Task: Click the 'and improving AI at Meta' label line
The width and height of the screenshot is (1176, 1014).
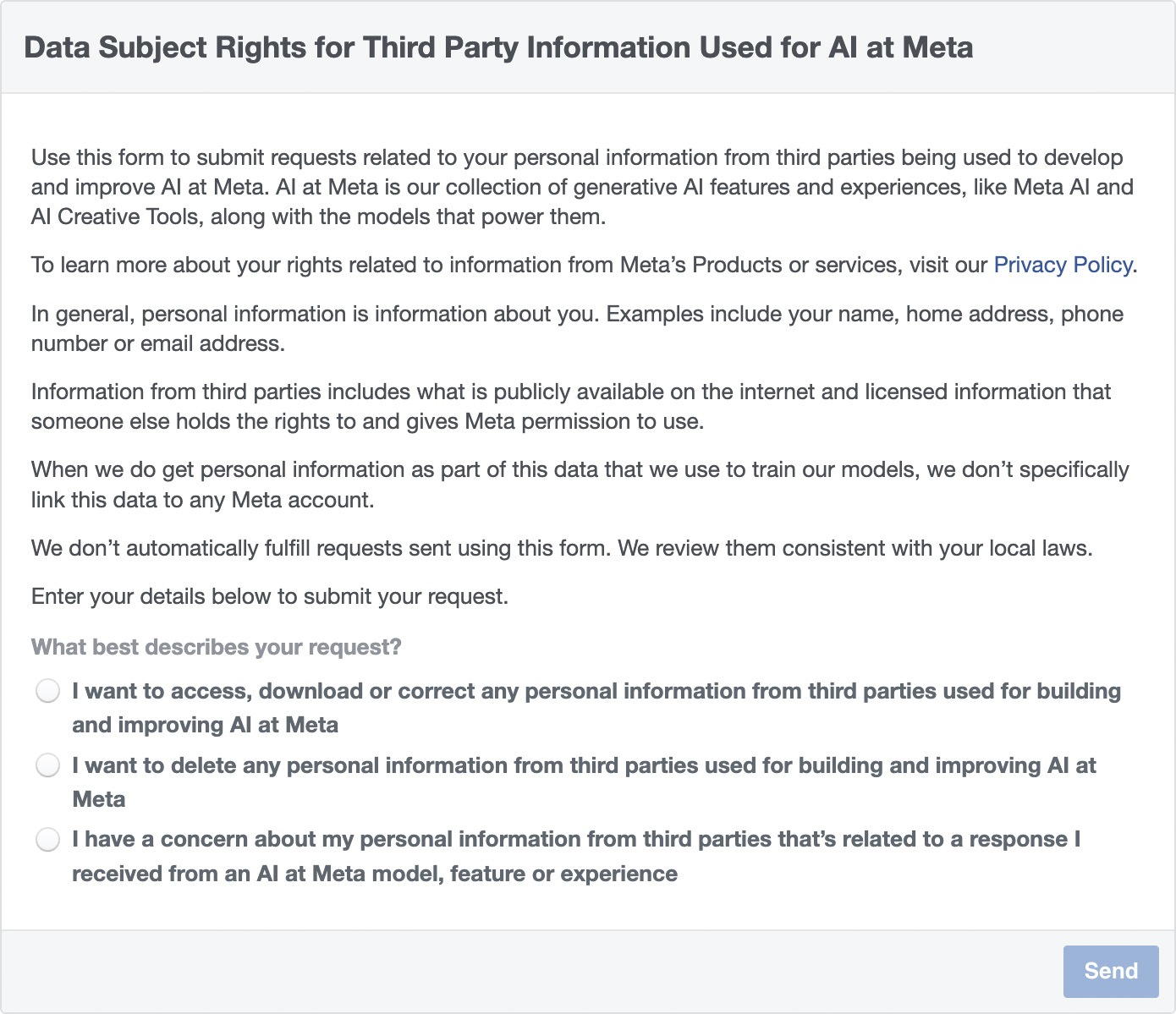Action: [206, 725]
